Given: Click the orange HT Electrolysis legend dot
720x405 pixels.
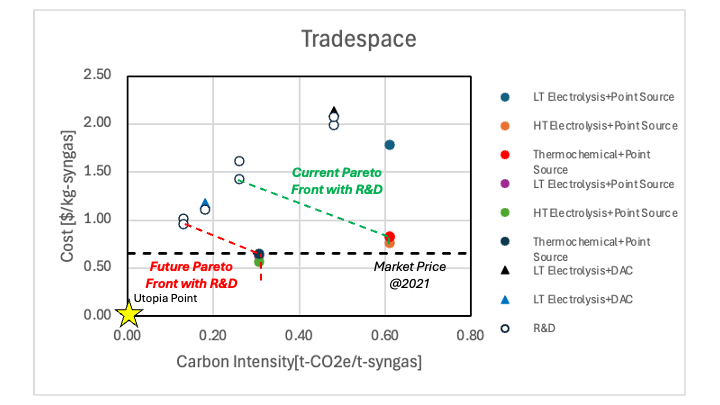Looking at the screenshot, I should pos(504,126).
